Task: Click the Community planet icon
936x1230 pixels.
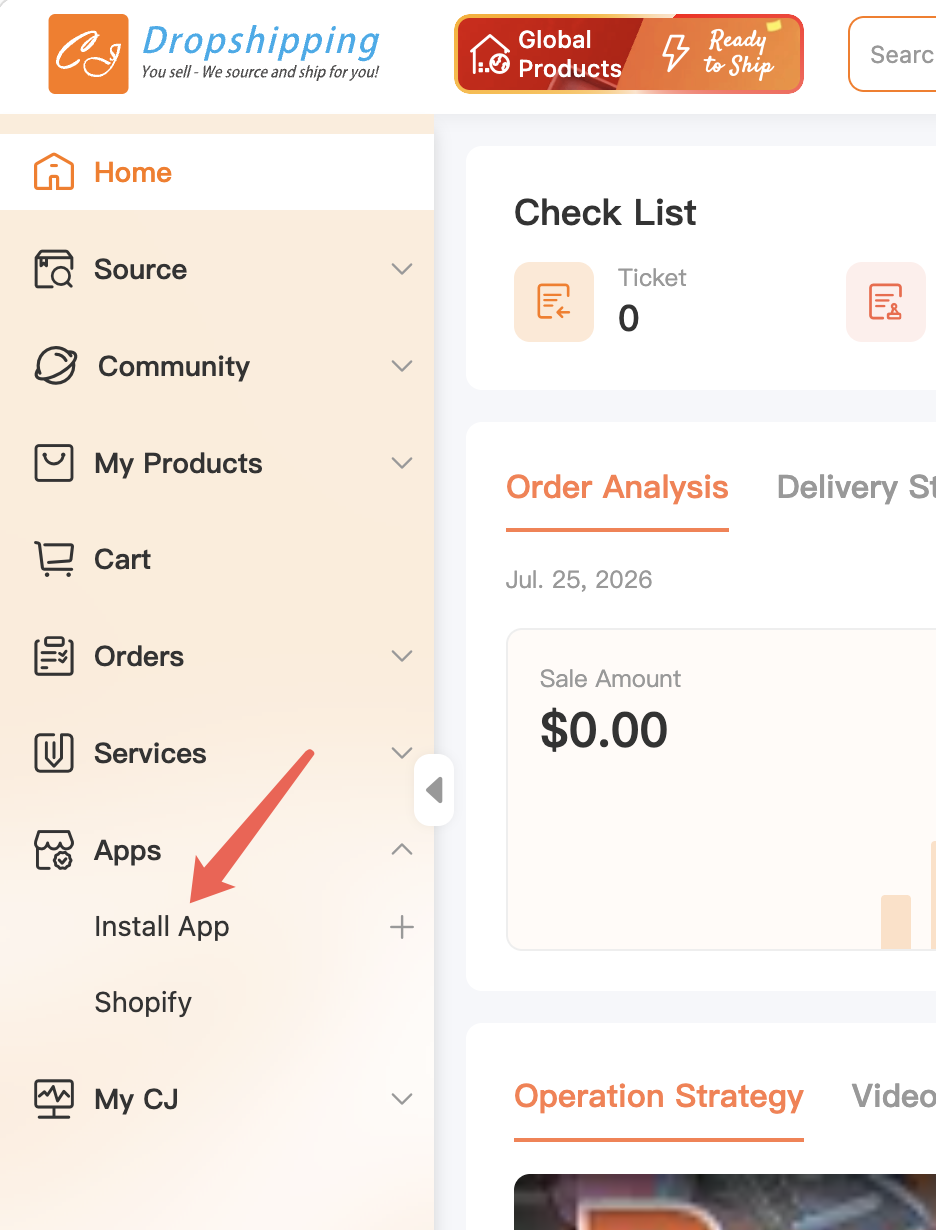Action: [55, 366]
